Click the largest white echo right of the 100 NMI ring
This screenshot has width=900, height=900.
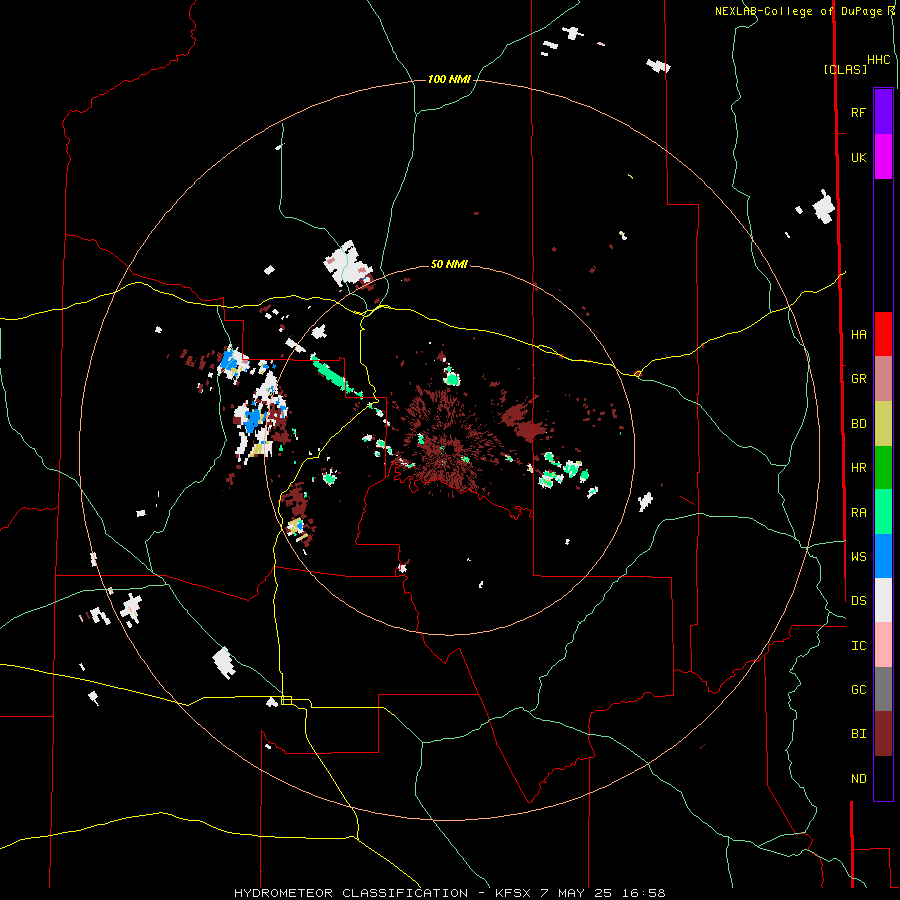coord(824,207)
